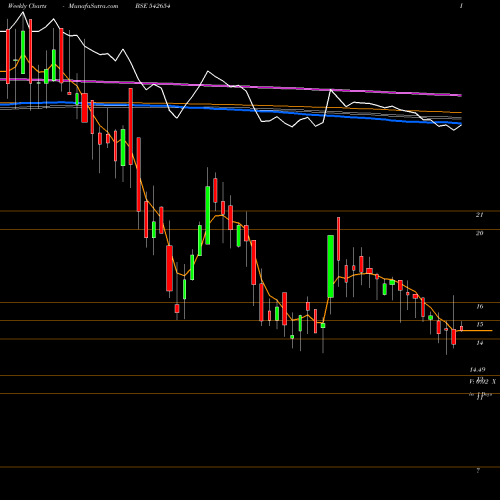Image resolution: width=500 pixels, height=500 pixels.
Task: Select the price axis label 16
Action: pos(479,307)
